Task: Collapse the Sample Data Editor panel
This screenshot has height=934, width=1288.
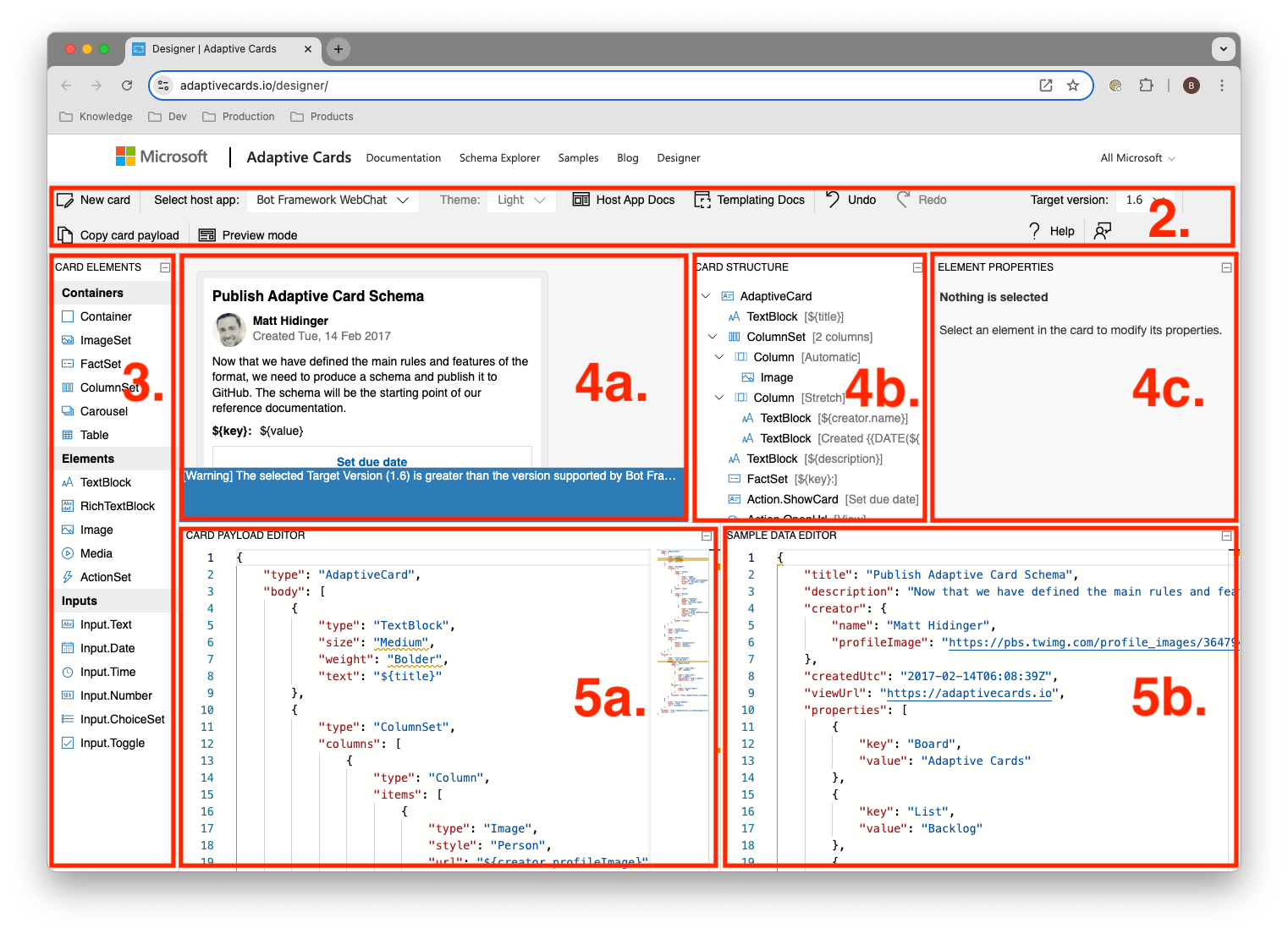Action: coord(1226,536)
